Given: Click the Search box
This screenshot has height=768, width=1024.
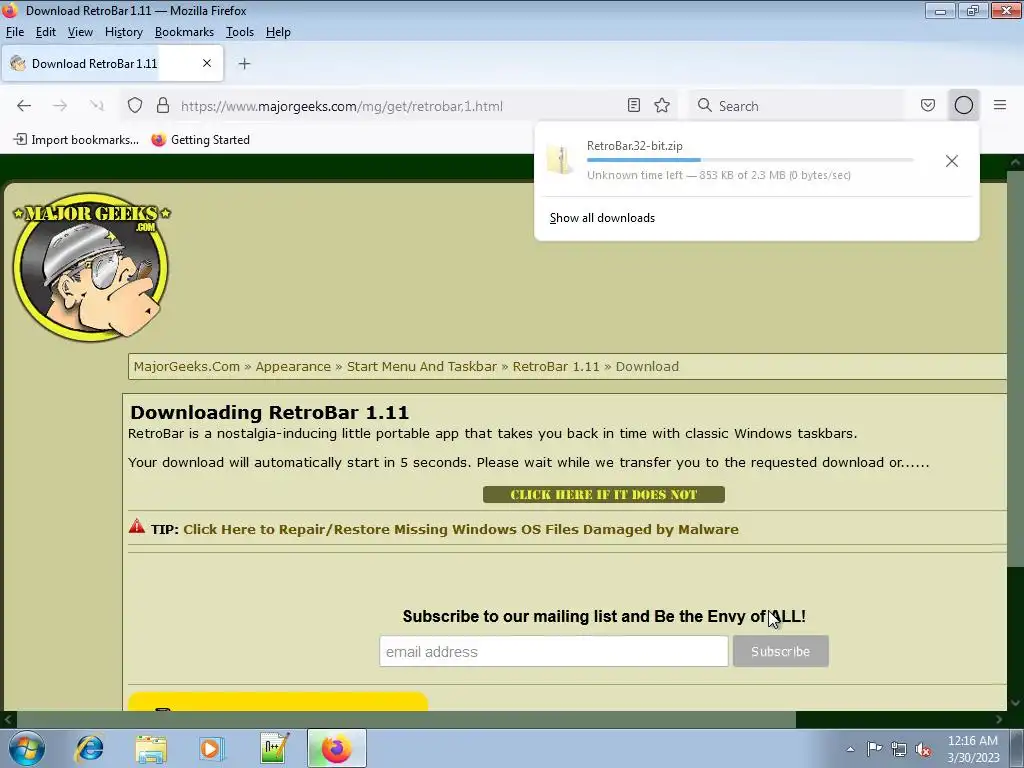Looking at the screenshot, I should point(797,106).
